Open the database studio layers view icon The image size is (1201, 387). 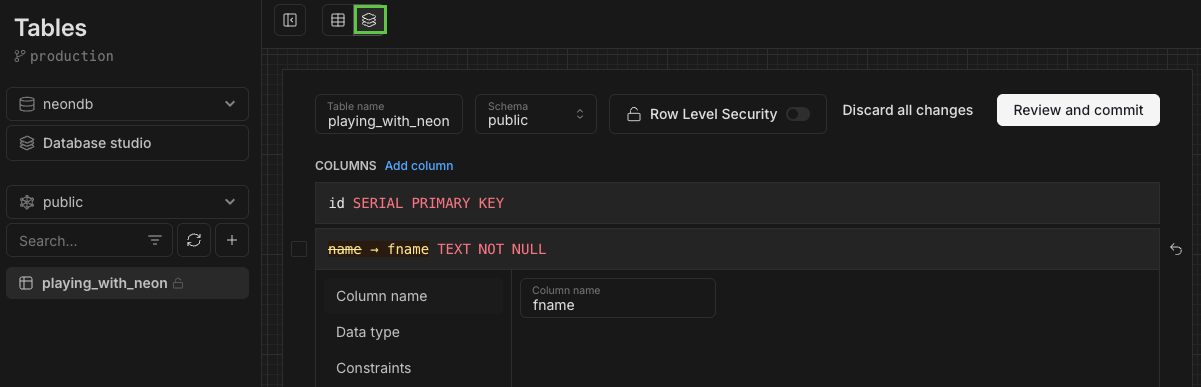point(370,20)
